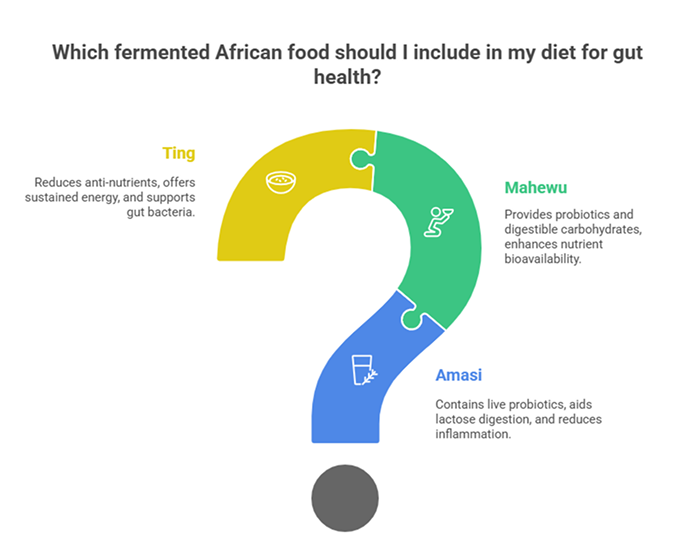The image size is (700, 553).
Task: Select the blue Amasi heading
Action: [462, 377]
